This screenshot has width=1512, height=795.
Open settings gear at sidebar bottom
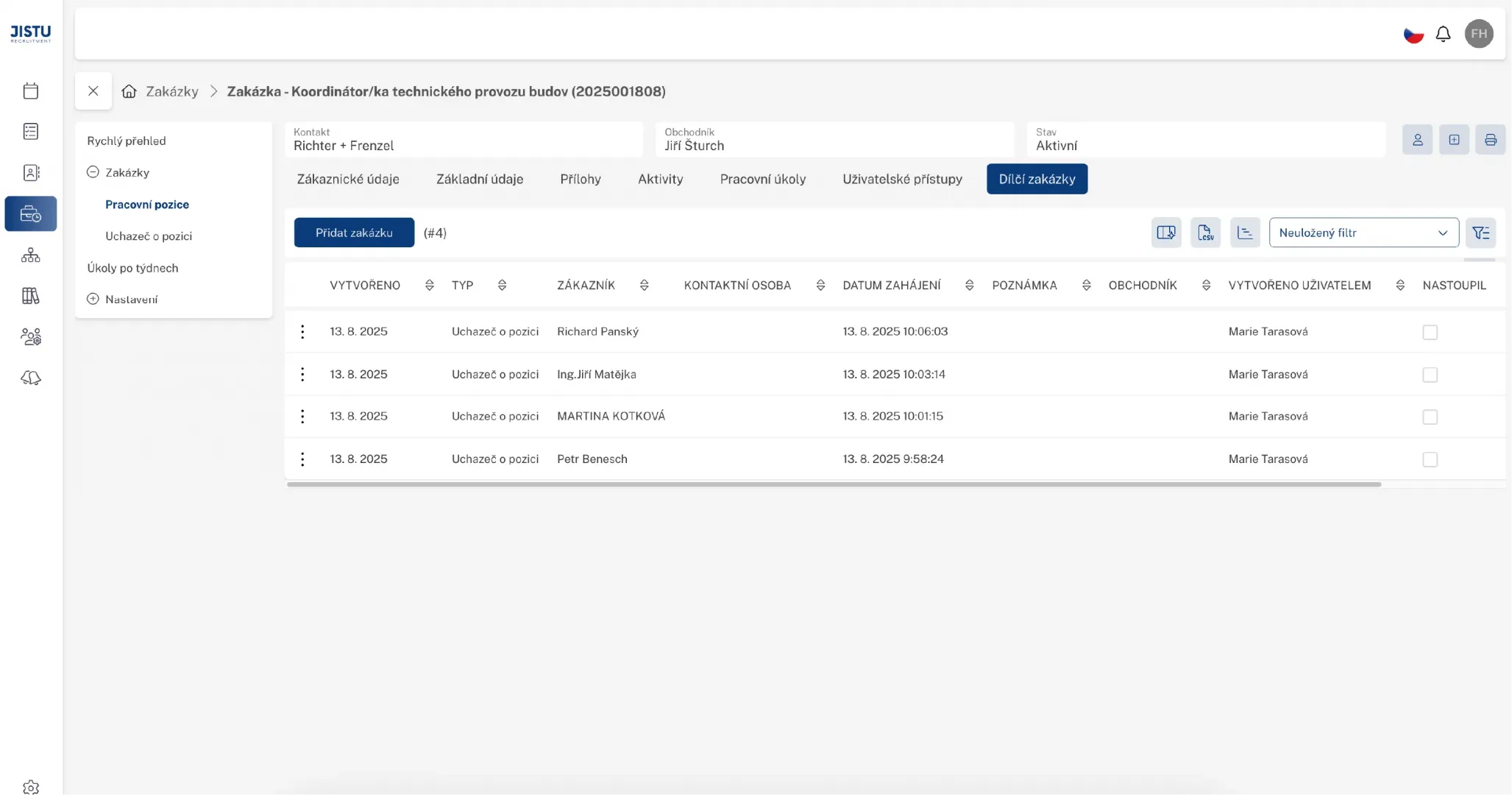[31, 786]
